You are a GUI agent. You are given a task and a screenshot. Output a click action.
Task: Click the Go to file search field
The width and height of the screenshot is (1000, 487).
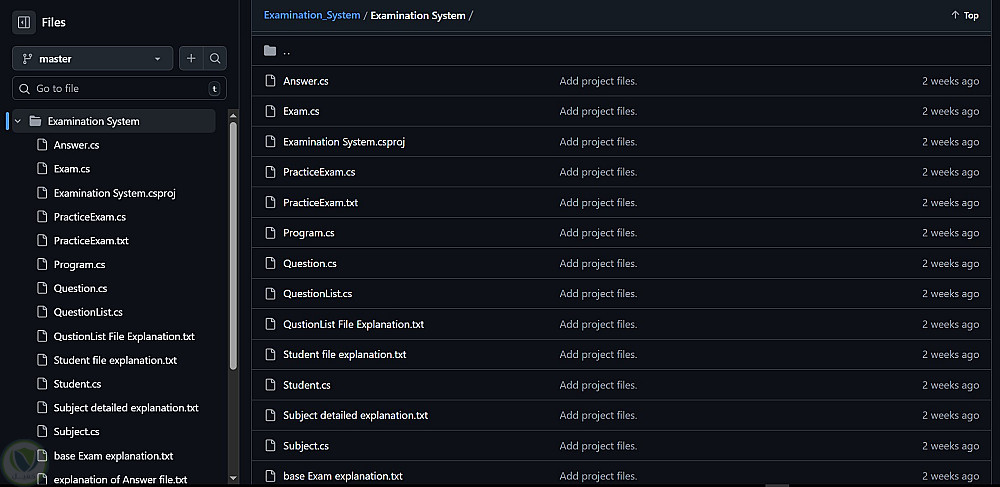[118, 89]
